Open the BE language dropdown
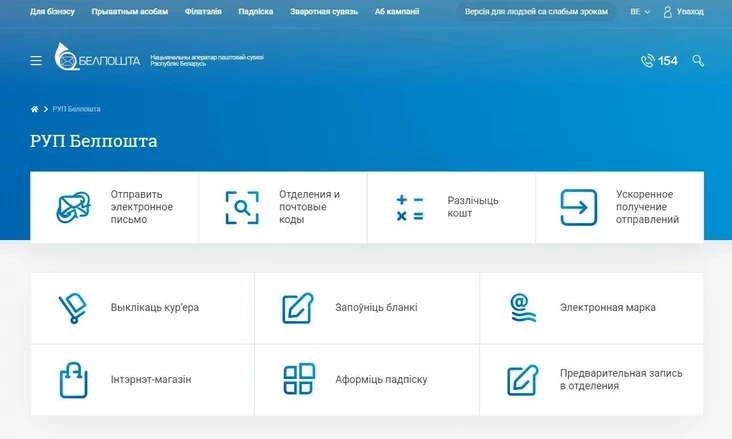This screenshot has height=439, width=732. click(640, 12)
